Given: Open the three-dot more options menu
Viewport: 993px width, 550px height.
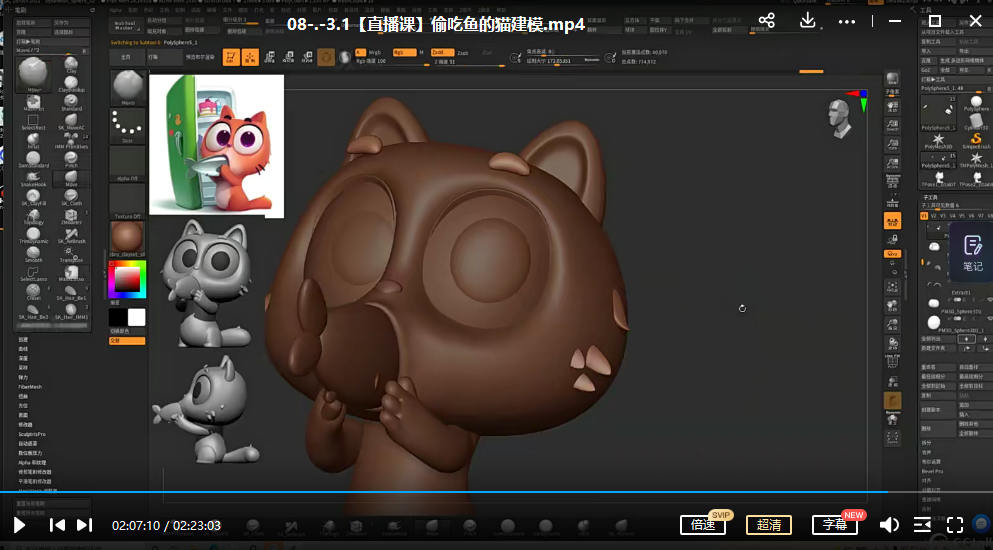Looking at the screenshot, I should click(847, 22).
